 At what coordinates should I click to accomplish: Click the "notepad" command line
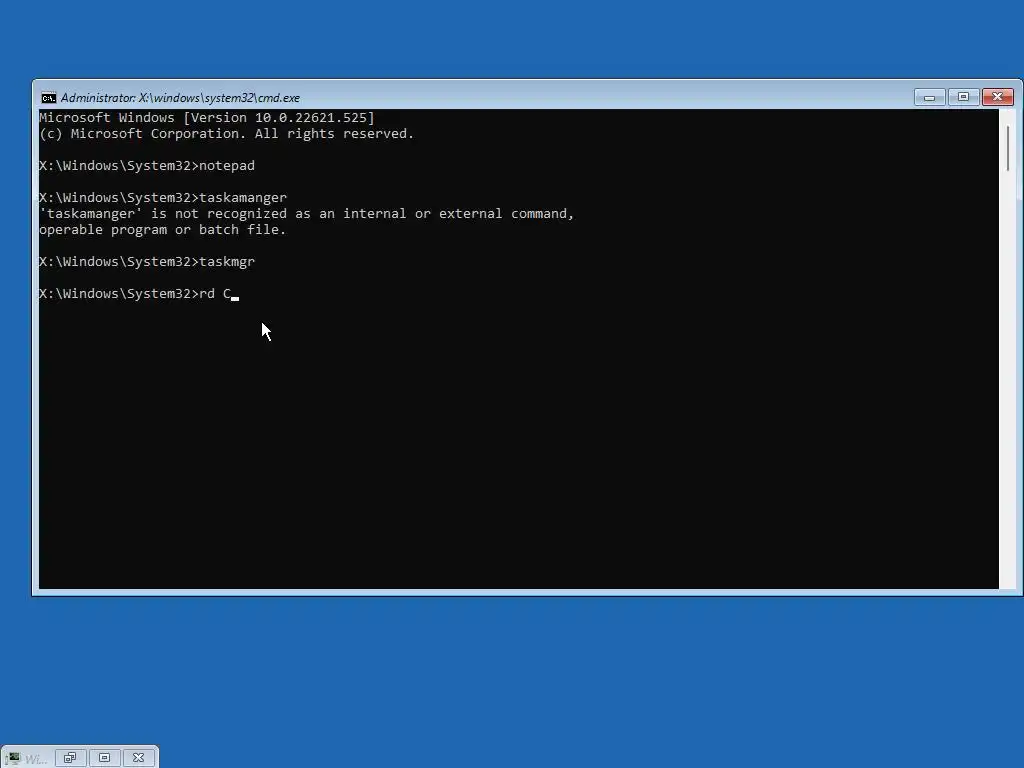[147, 166]
